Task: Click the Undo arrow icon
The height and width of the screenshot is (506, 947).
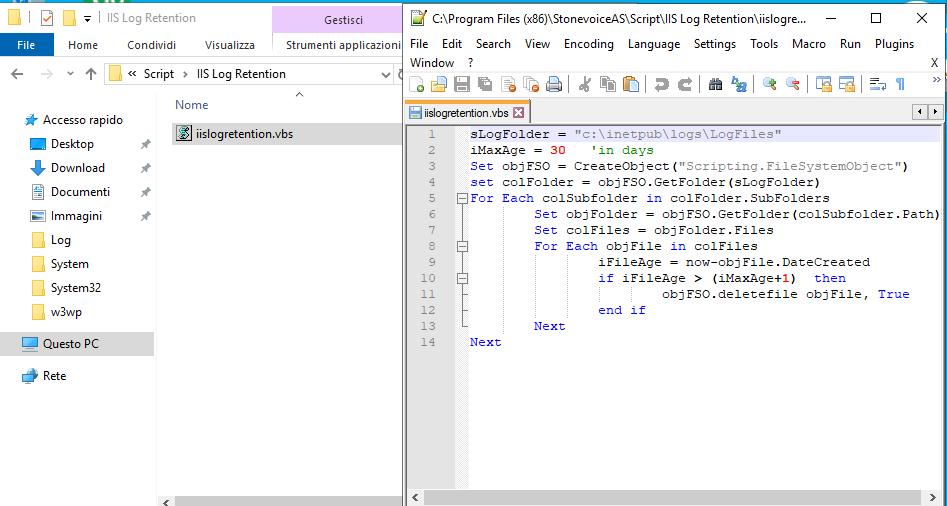Action: [662, 85]
